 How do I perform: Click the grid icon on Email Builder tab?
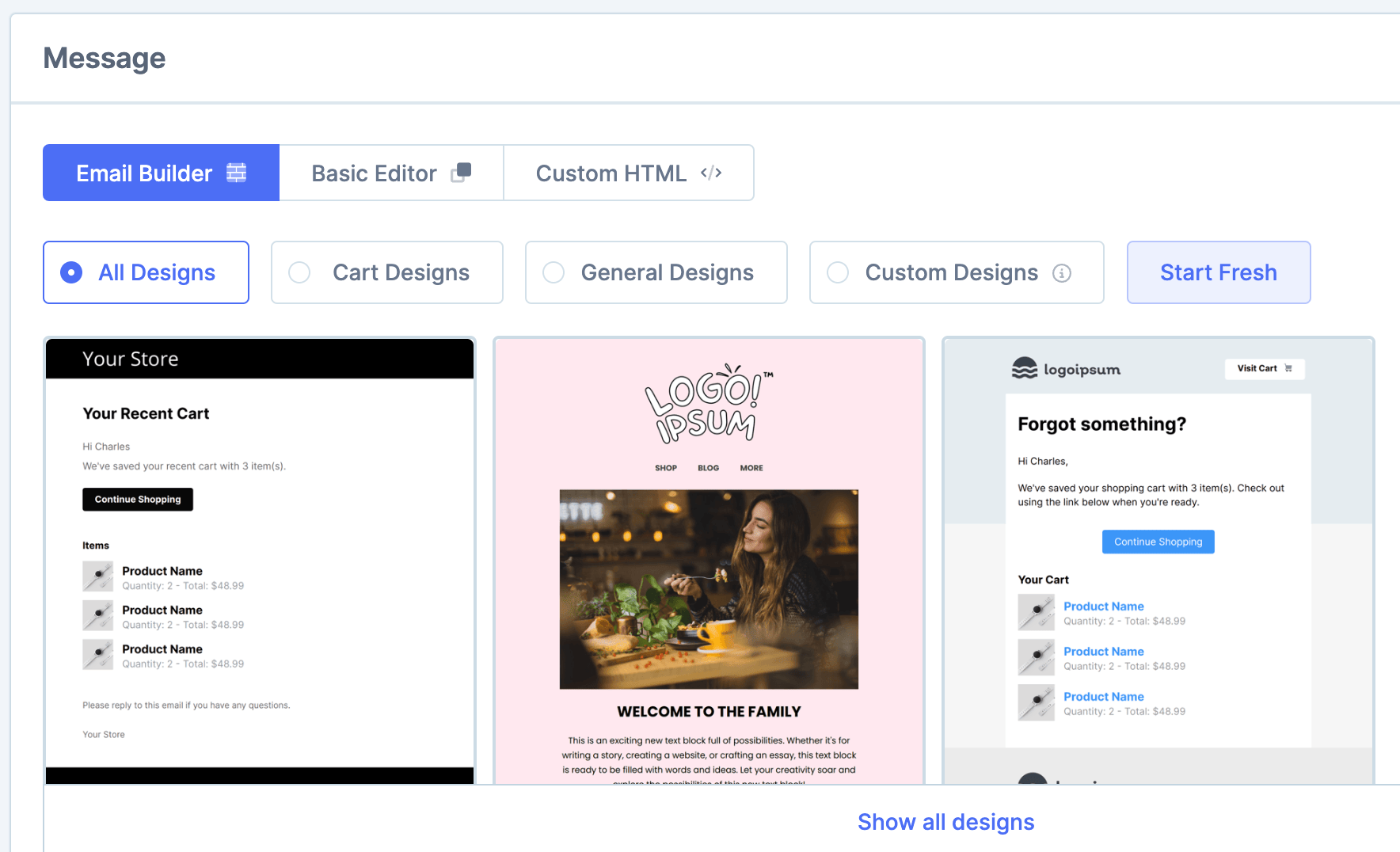pyautogui.click(x=236, y=173)
